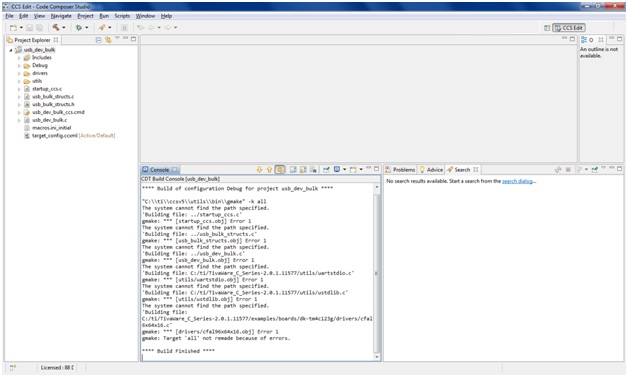
Task: Open Project Explorer view menu triangle
Action: (117, 38)
